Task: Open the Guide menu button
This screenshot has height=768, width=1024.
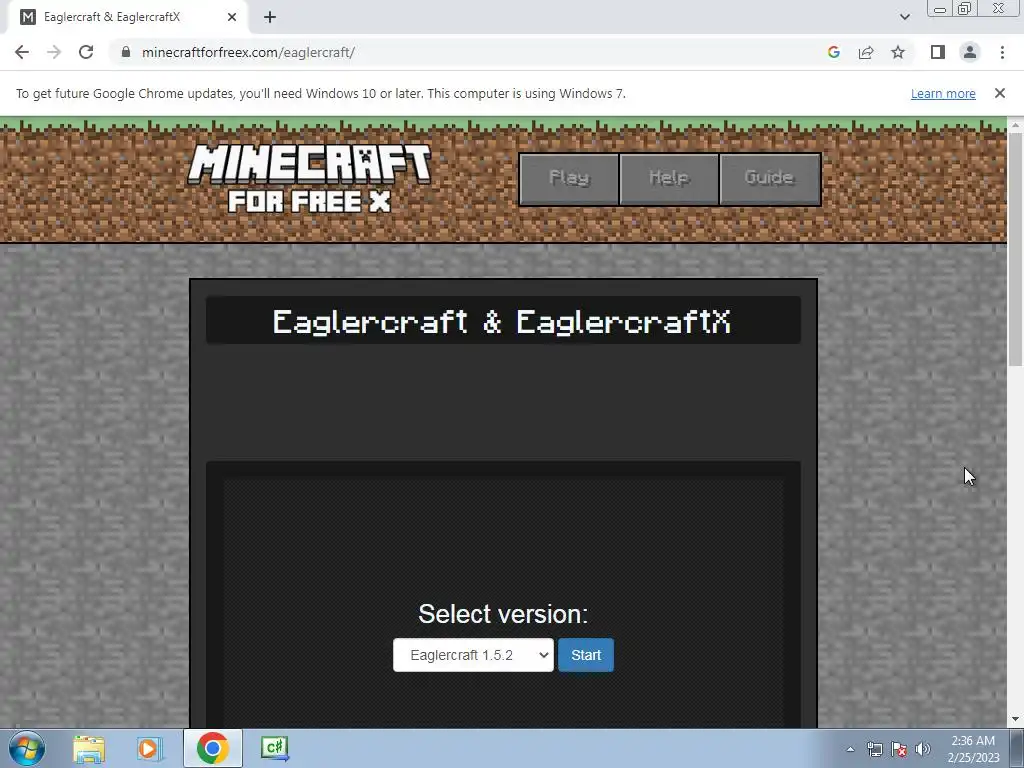Action: pyautogui.click(x=770, y=179)
